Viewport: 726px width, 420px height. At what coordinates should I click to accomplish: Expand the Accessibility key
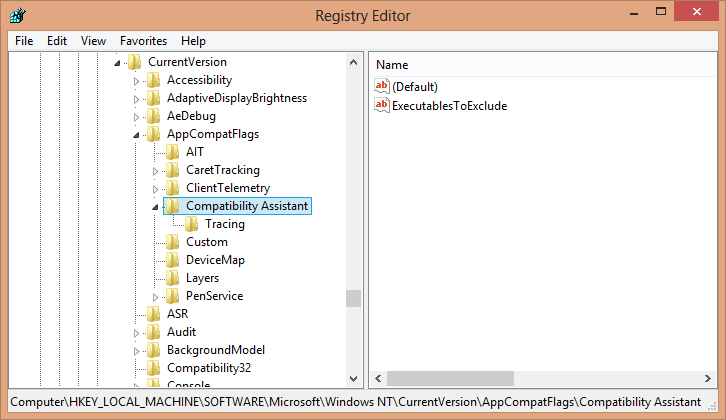(137, 80)
